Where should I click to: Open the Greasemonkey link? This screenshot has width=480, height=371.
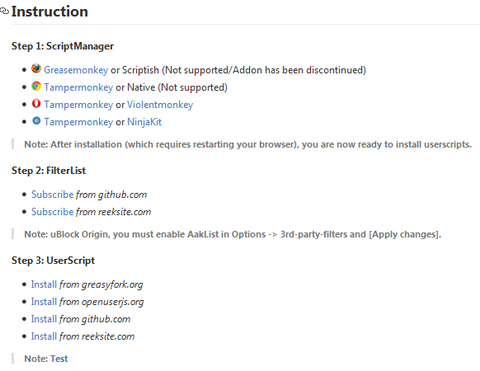tap(76, 70)
